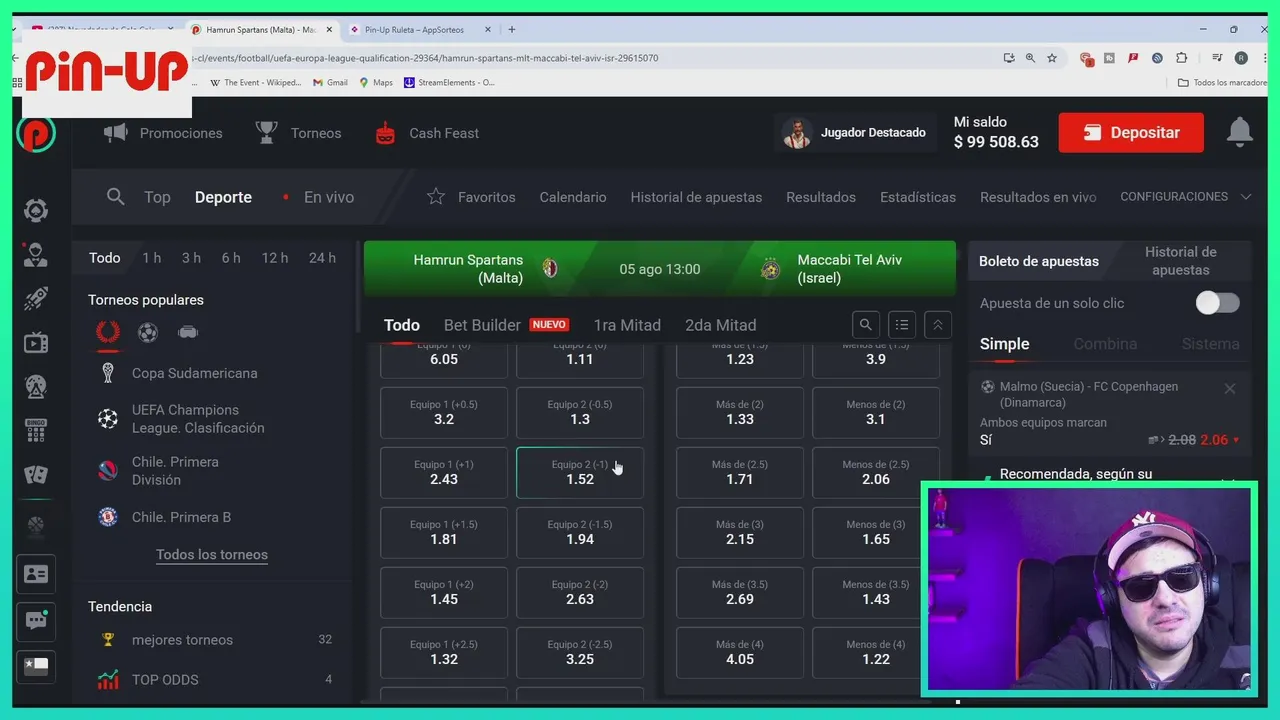Open playing cards icon in left sidebar
The width and height of the screenshot is (1280, 720).
(x=36, y=475)
